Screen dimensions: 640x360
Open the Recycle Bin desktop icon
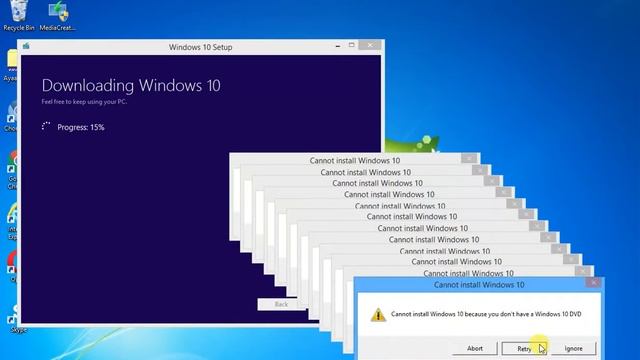point(18,16)
